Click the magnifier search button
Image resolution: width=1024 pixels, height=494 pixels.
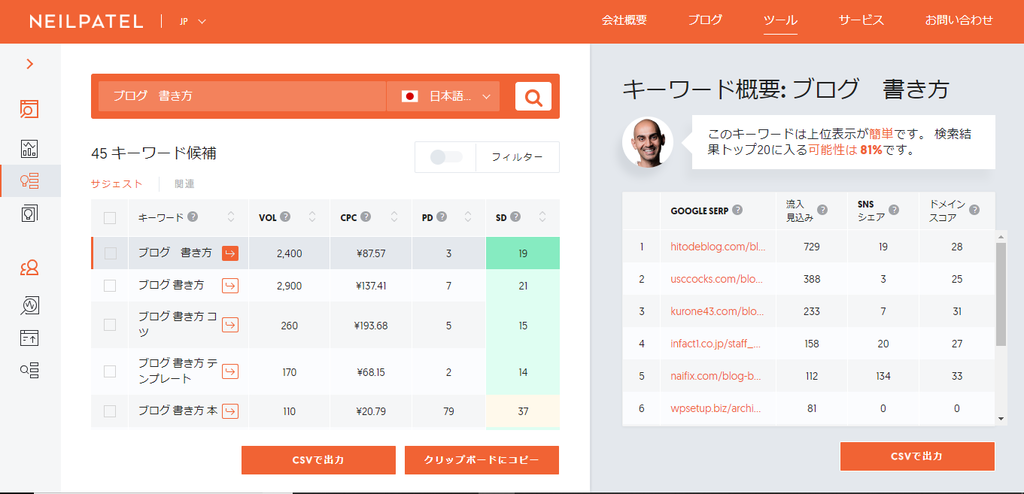point(533,97)
